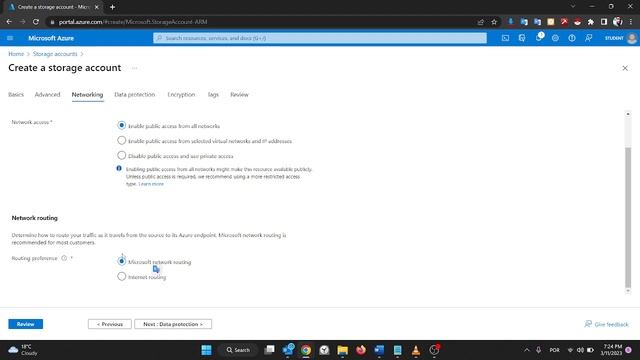Click the browser back arrow
Screen dimensions: 640x360
(9, 22)
